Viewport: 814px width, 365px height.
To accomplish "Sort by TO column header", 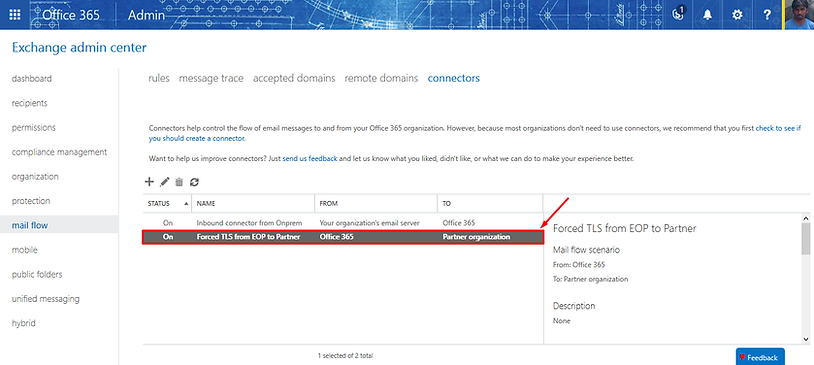I will click(490, 204).
